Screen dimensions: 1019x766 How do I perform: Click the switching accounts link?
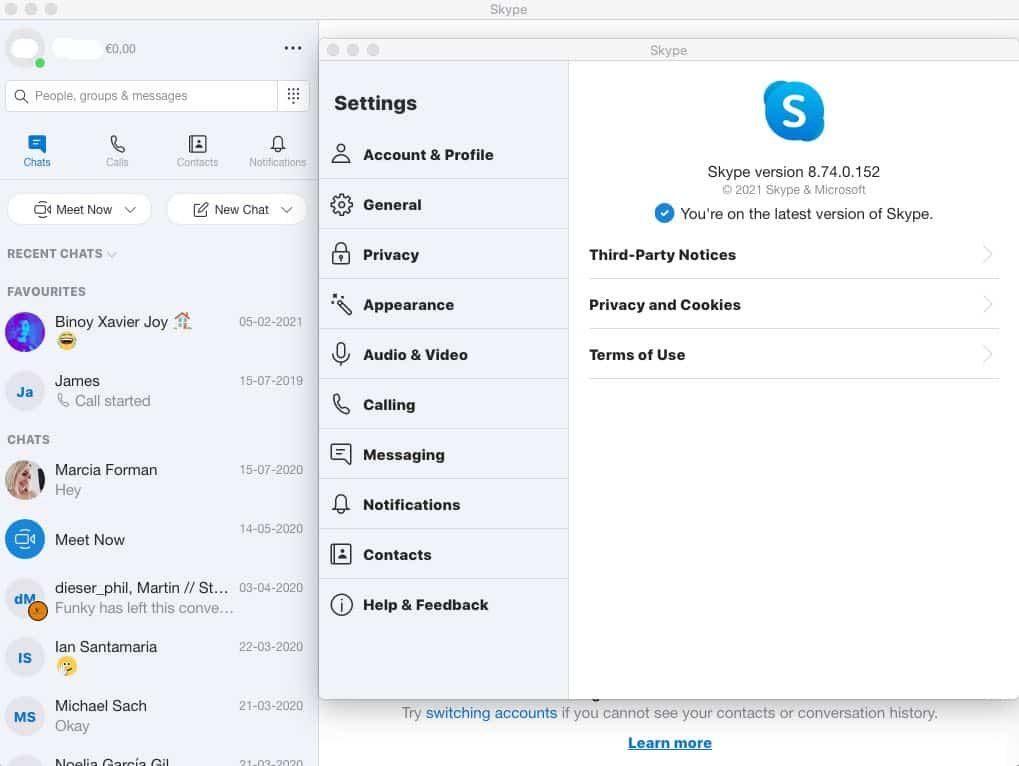491,713
